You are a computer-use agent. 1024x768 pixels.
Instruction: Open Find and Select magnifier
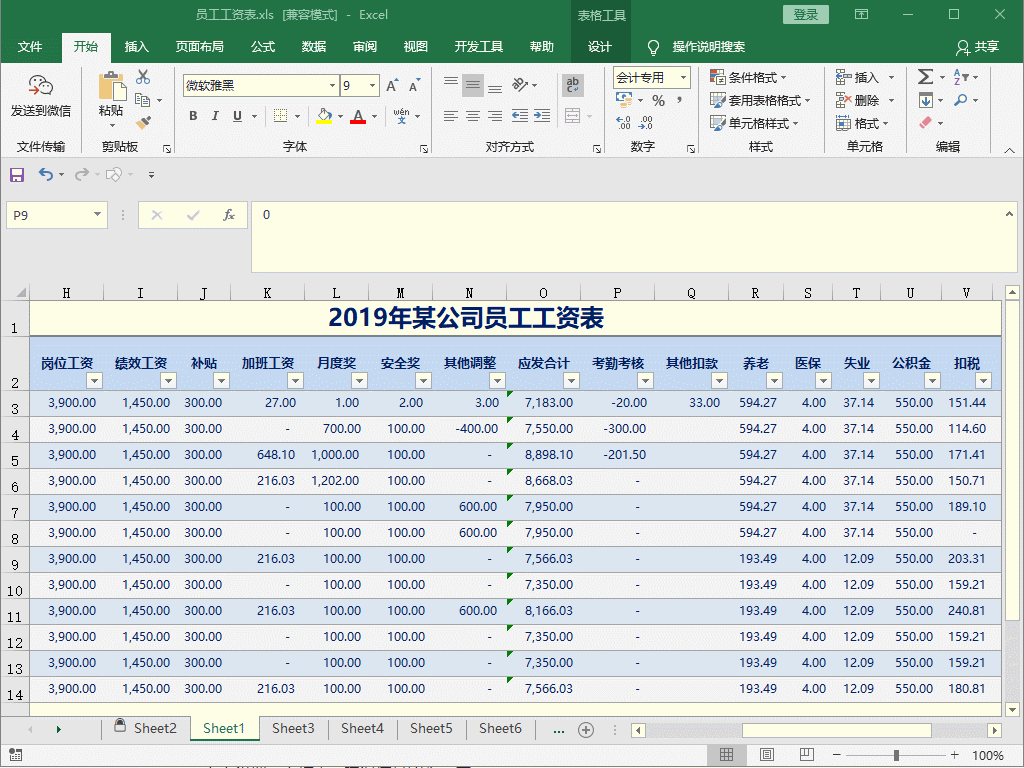pos(961,100)
